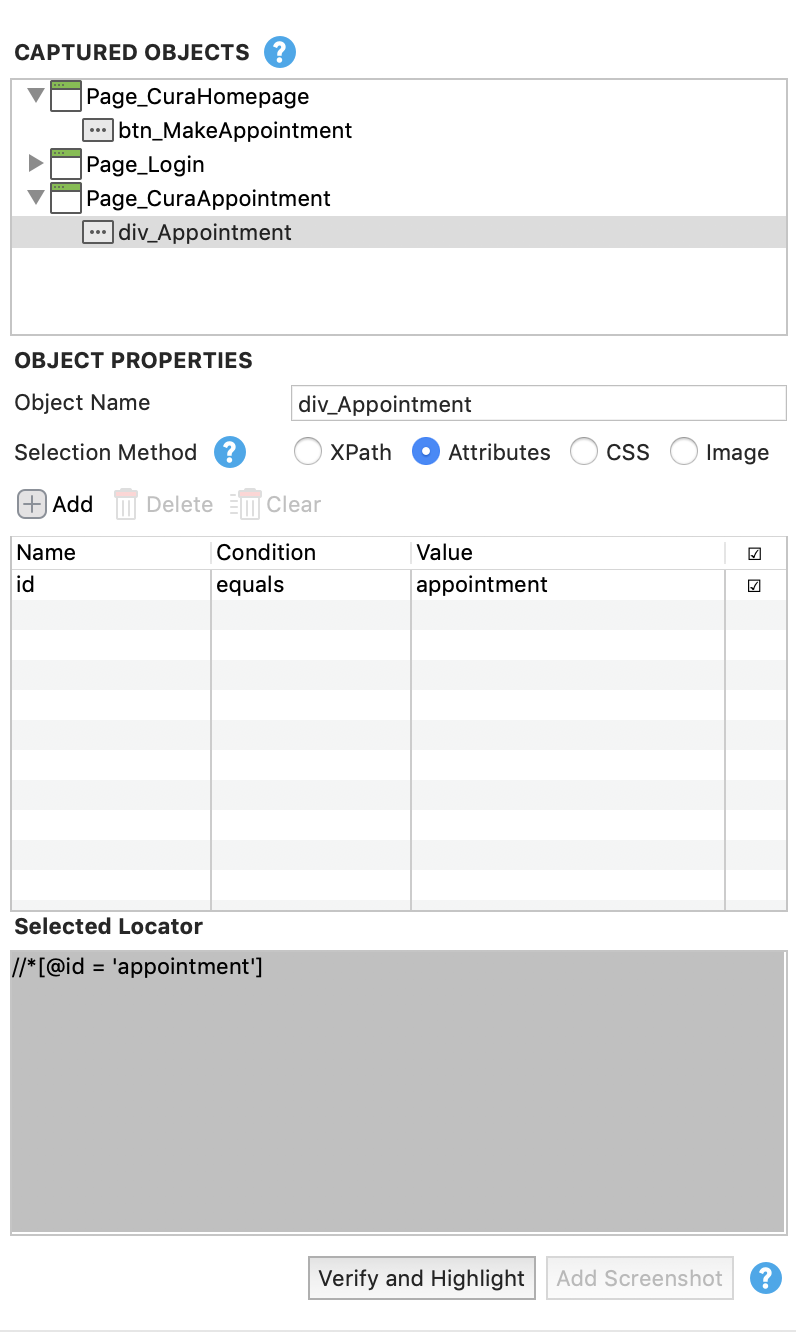796x1332 pixels.
Task: Collapse the Page_CuraAppointment tree node
Action: 36,197
